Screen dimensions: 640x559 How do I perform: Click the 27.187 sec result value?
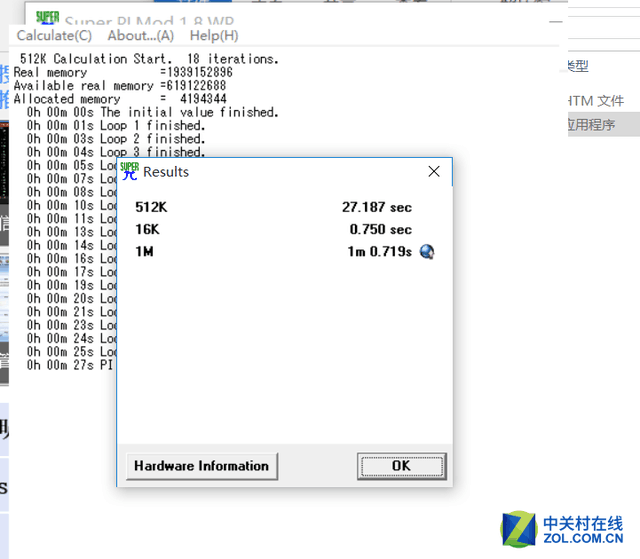tap(376, 207)
